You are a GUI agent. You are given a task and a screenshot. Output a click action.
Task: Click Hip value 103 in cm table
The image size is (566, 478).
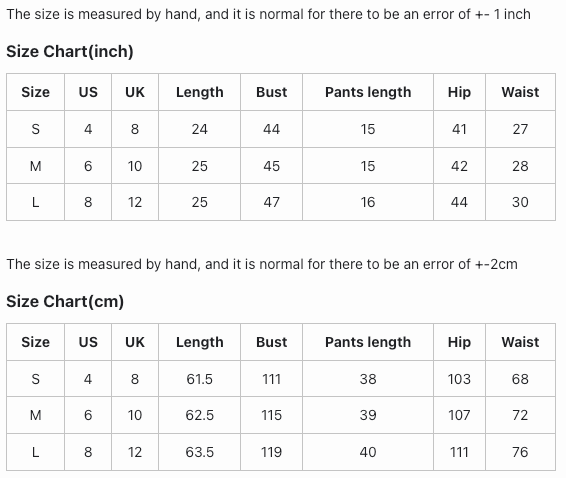459,379
